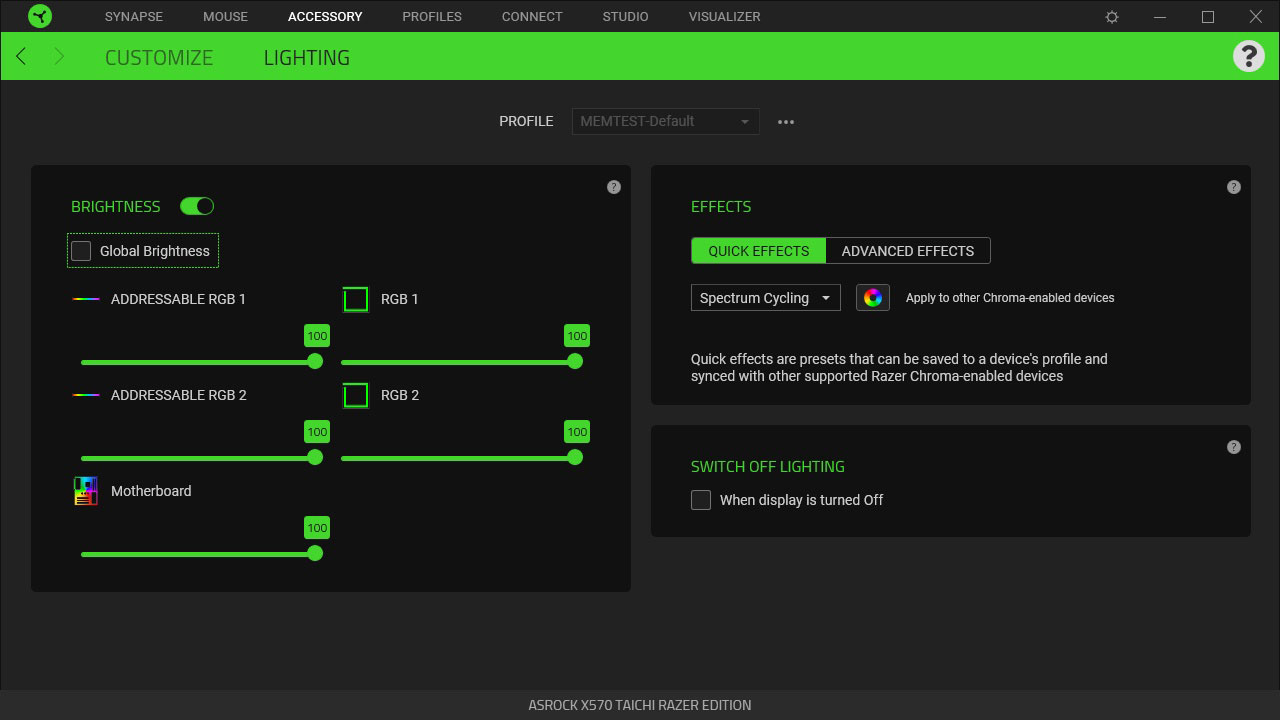Click the Chroma color wheel sync button
This screenshot has height=720, width=1280.
pyautogui.click(x=873, y=298)
